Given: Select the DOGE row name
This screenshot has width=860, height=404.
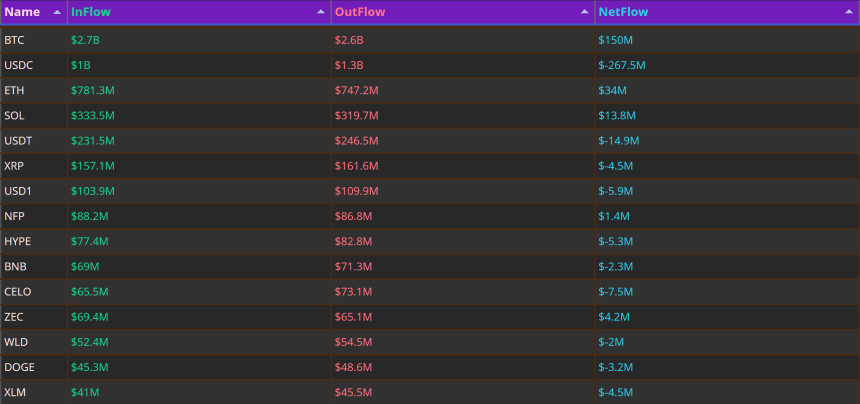Looking at the screenshot, I should point(19,368).
